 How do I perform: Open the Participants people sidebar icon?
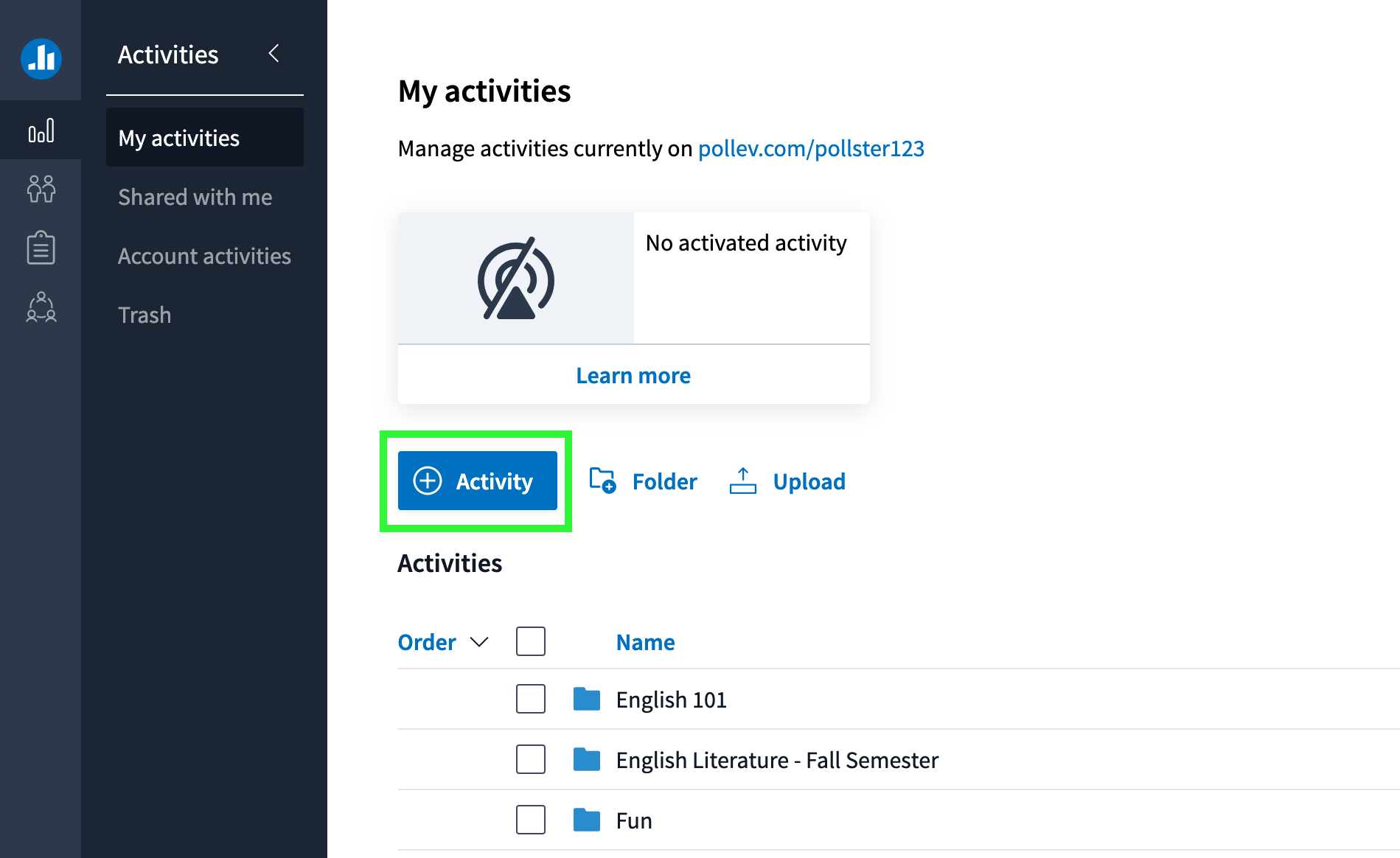tap(41, 189)
